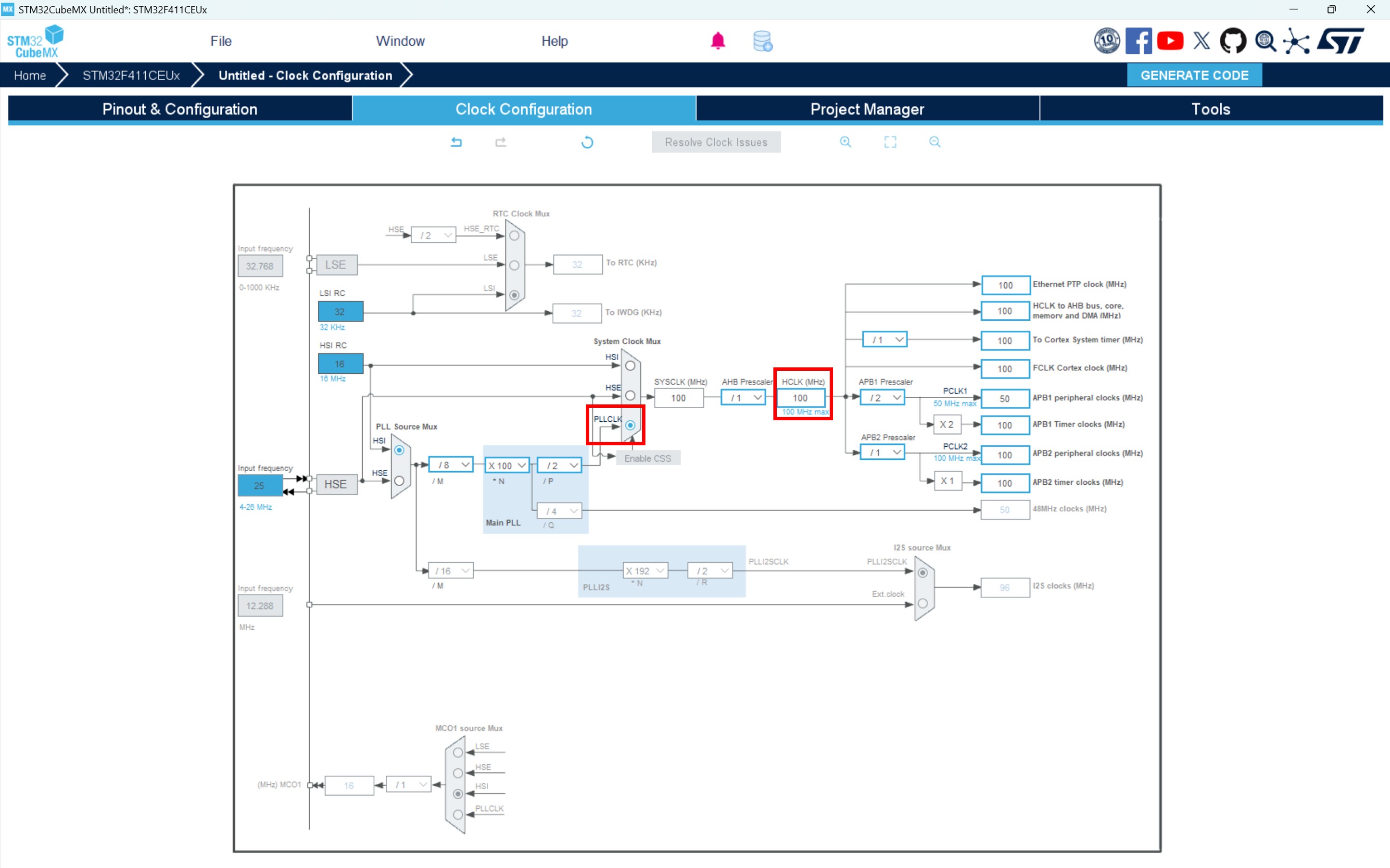The height and width of the screenshot is (868, 1390).
Task: Zoom in on the clock diagram
Action: click(x=845, y=142)
